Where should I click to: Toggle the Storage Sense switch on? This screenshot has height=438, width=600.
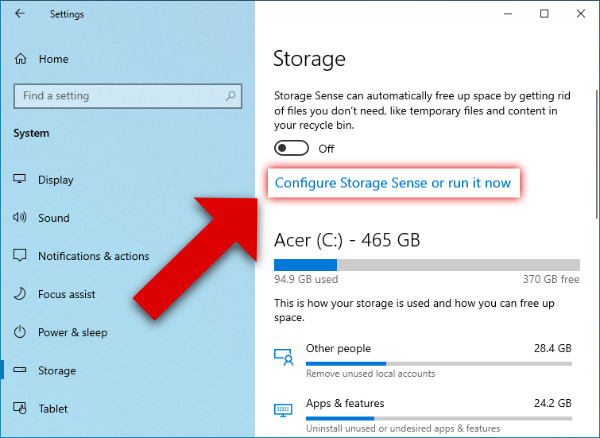click(x=291, y=148)
